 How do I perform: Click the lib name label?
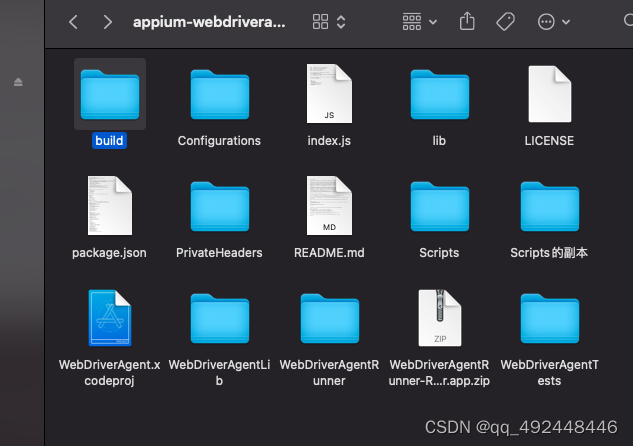439,140
